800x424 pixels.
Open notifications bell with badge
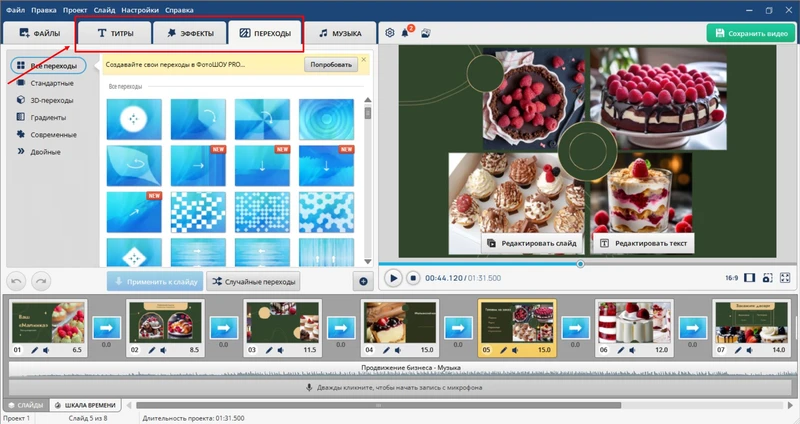tap(406, 32)
